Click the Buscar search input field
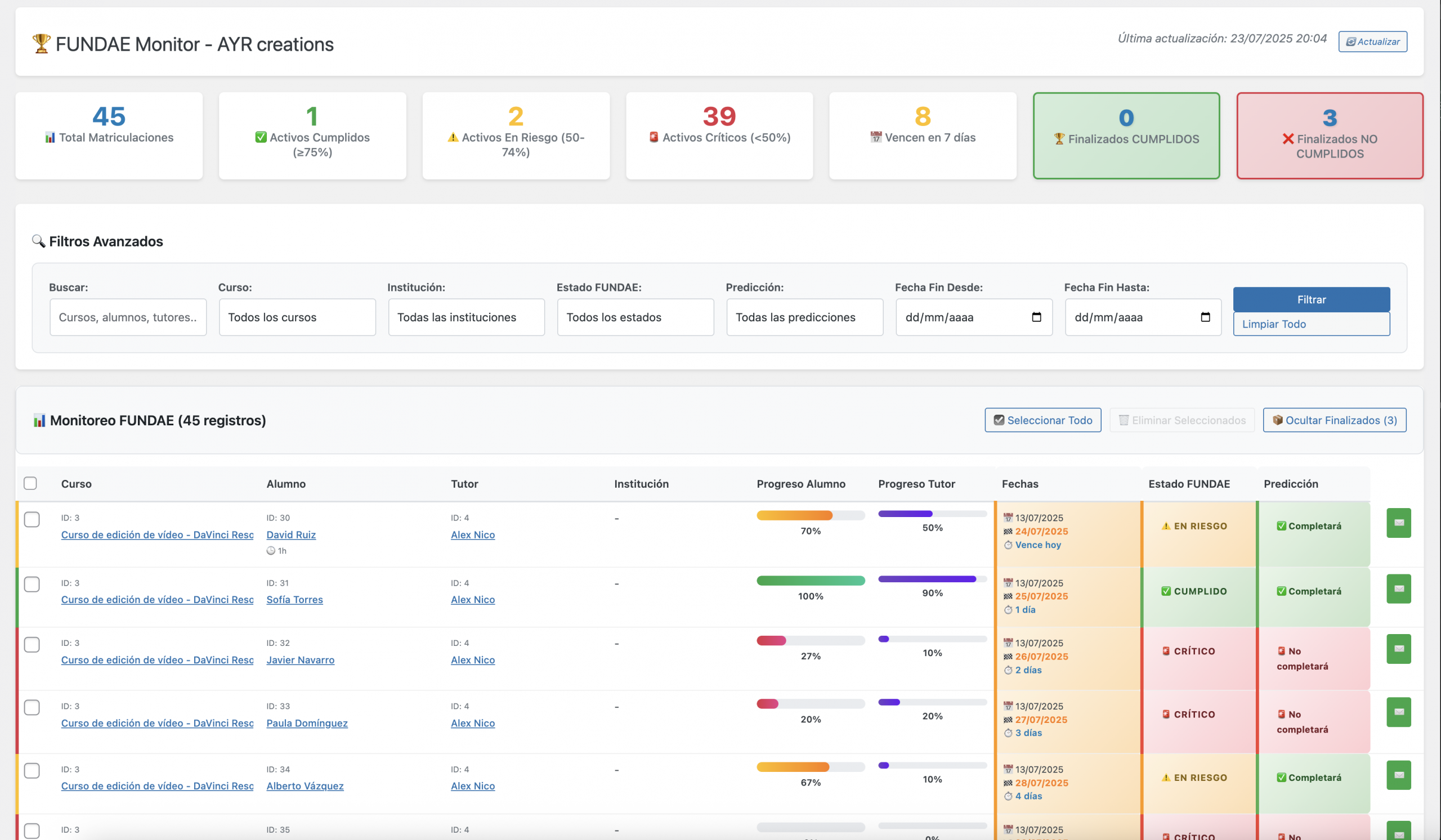This screenshot has height=840, width=1441. point(128,317)
